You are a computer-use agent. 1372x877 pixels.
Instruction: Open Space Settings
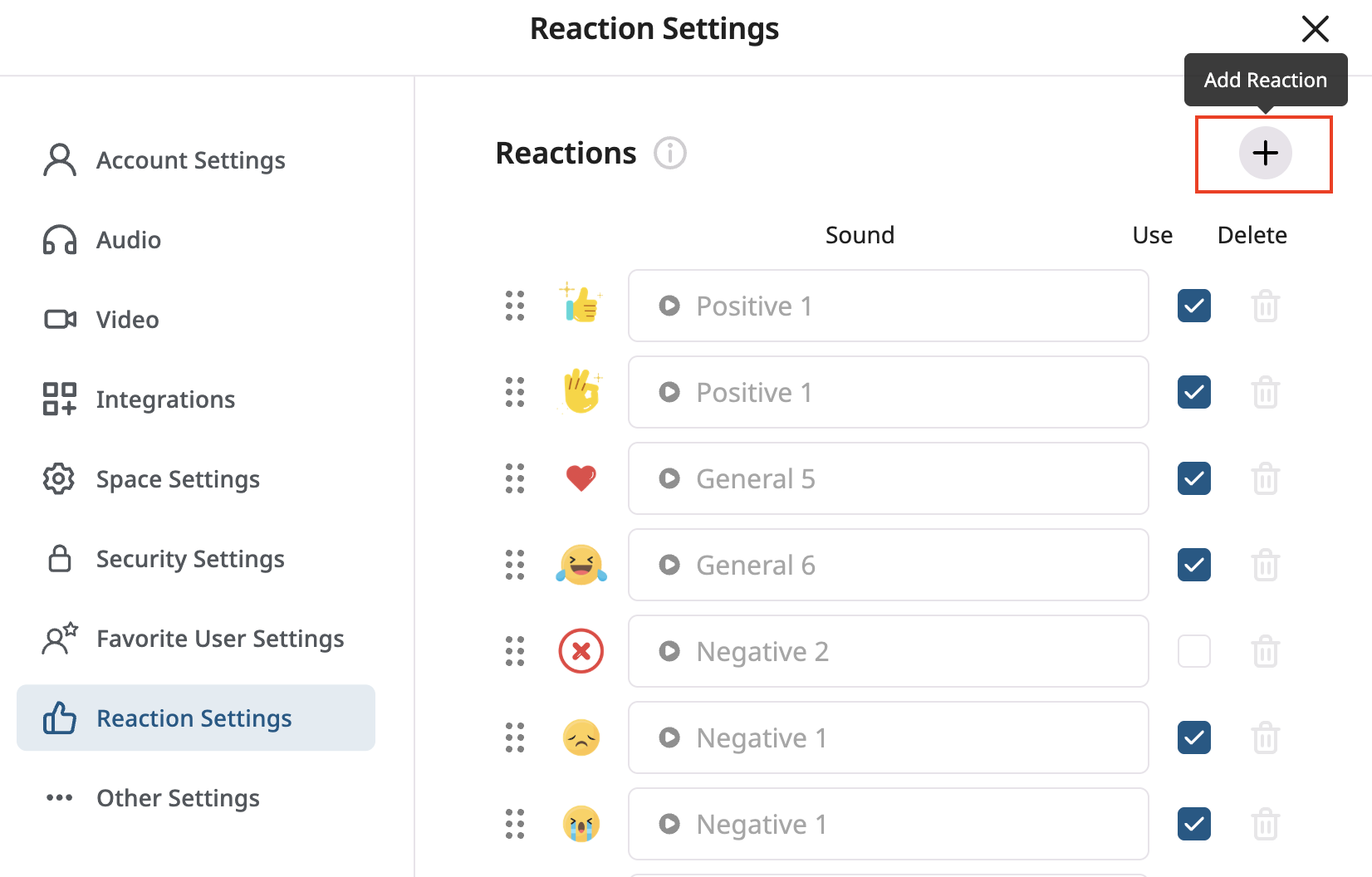click(x=178, y=478)
